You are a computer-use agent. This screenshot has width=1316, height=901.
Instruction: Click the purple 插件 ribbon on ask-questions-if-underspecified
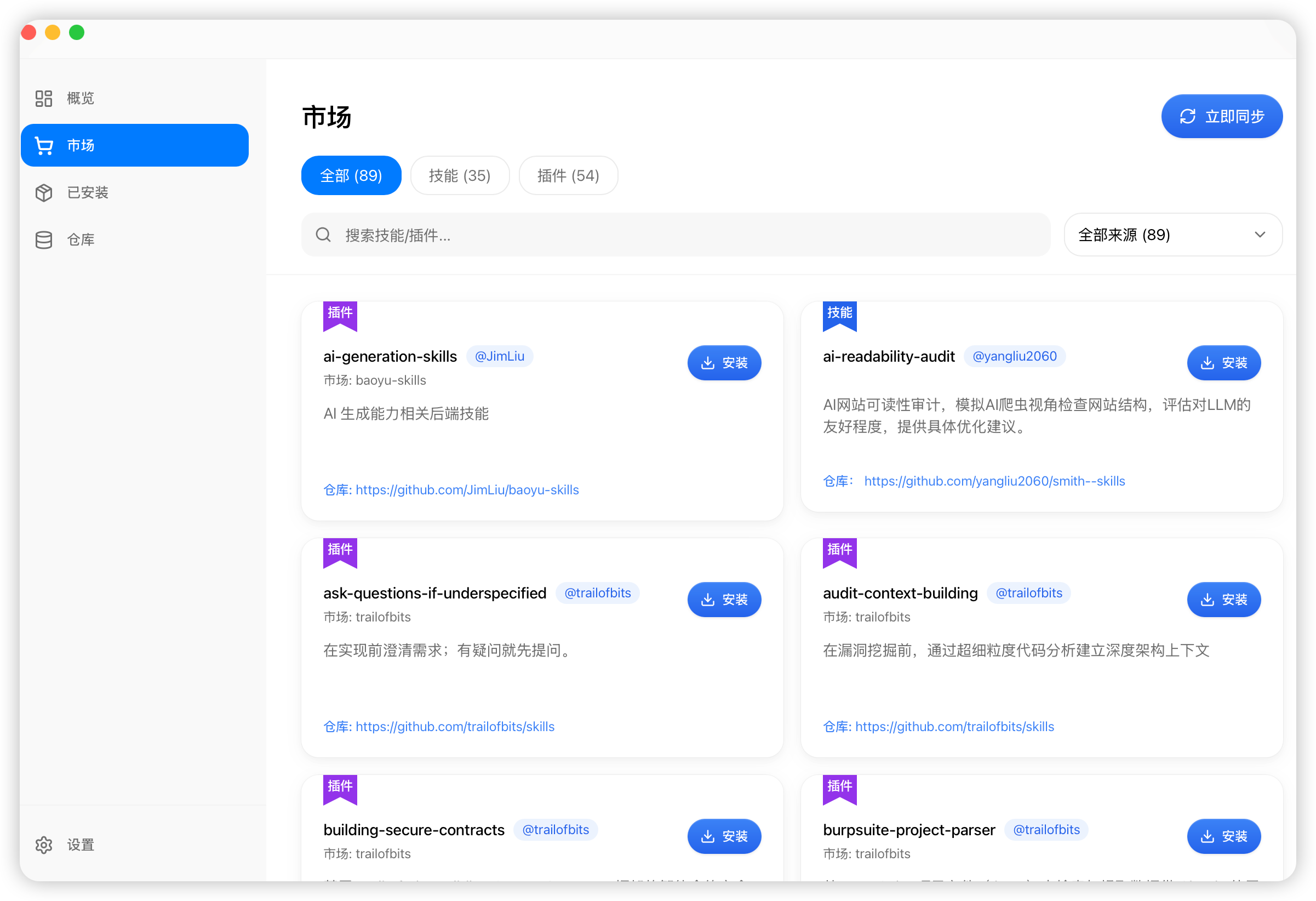pos(340,551)
